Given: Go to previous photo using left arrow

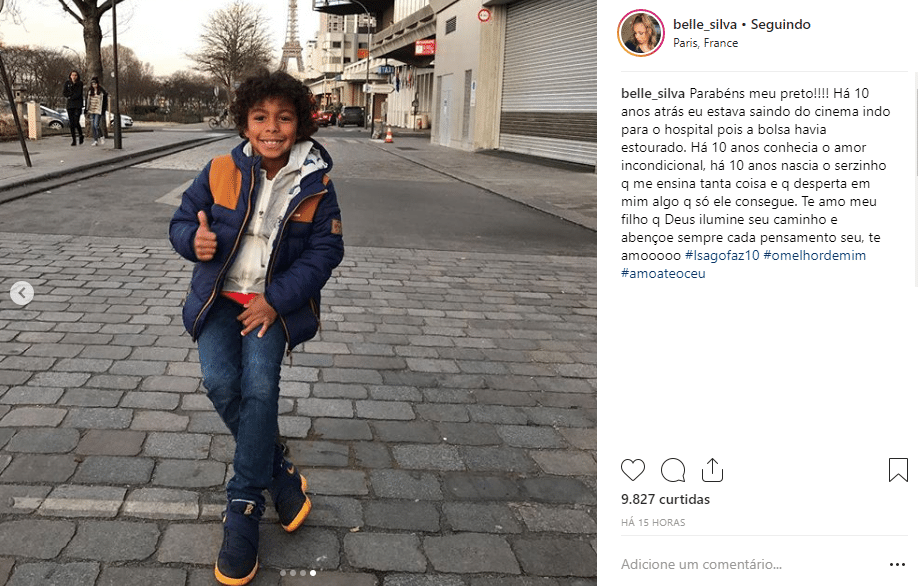Looking at the screenshot, I should point(22,293).
